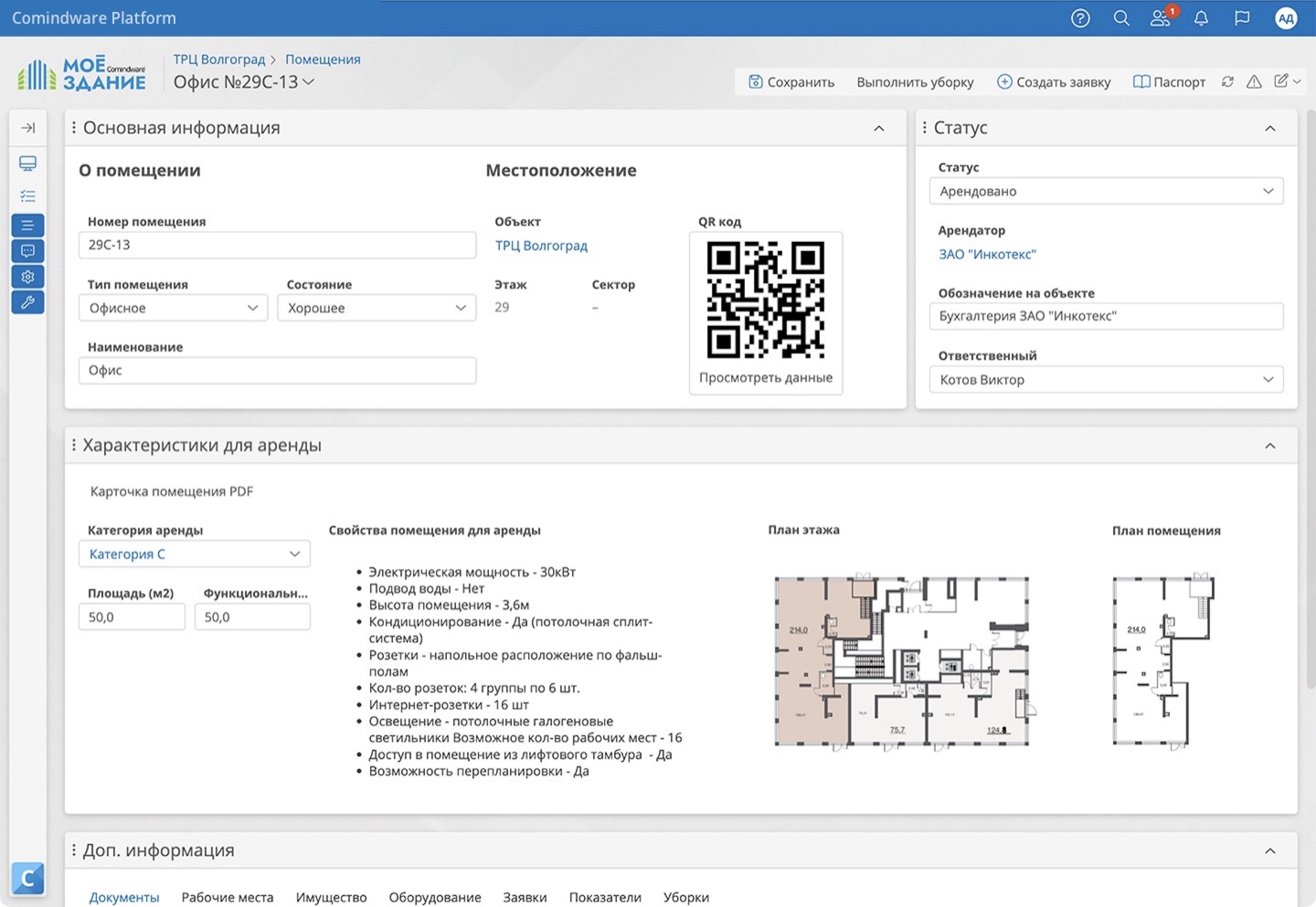
Task: Click Просмотреть данные under QR code
Action: pos(766,377)
